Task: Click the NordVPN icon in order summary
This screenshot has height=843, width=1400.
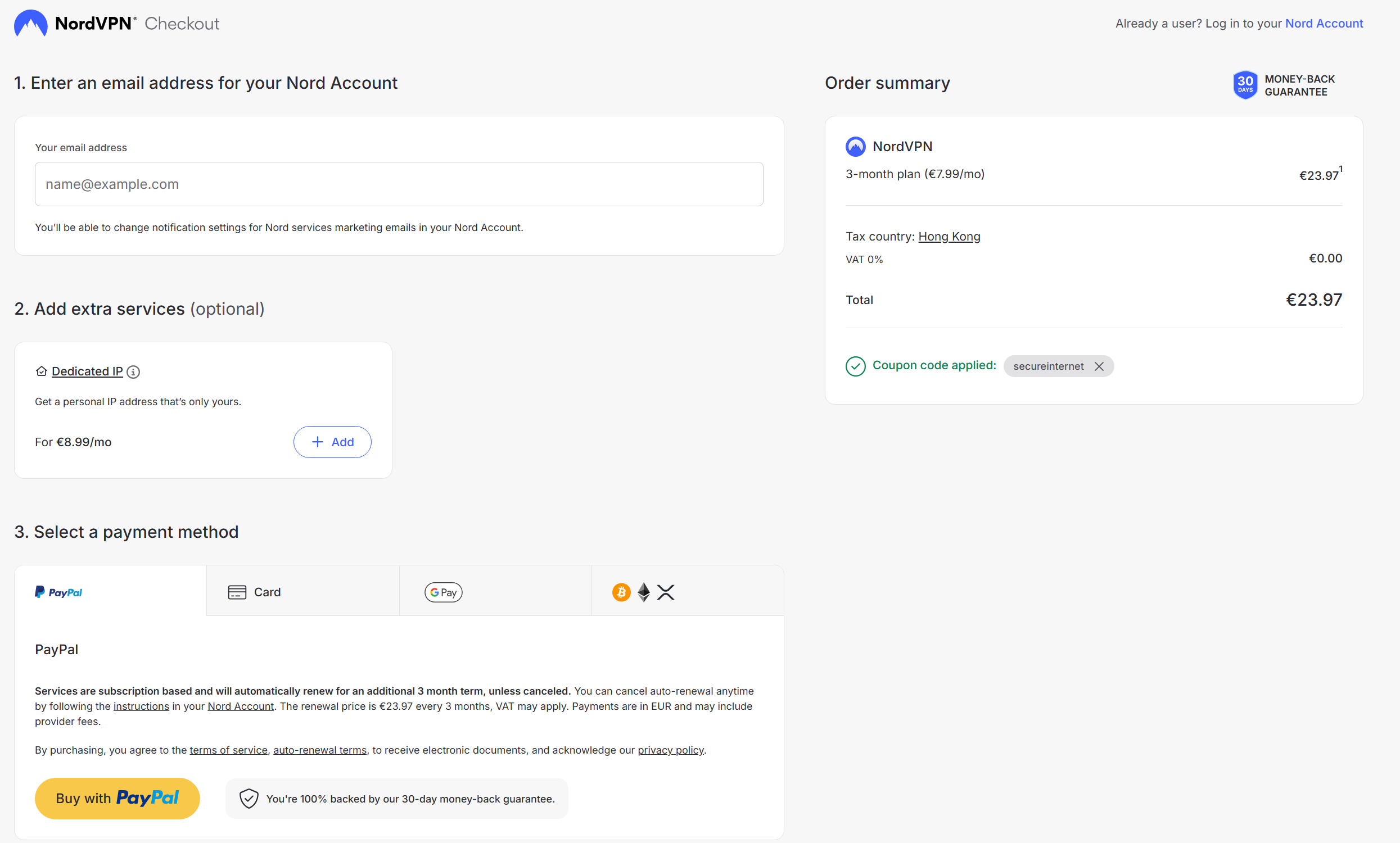Action: pos(855,147)
